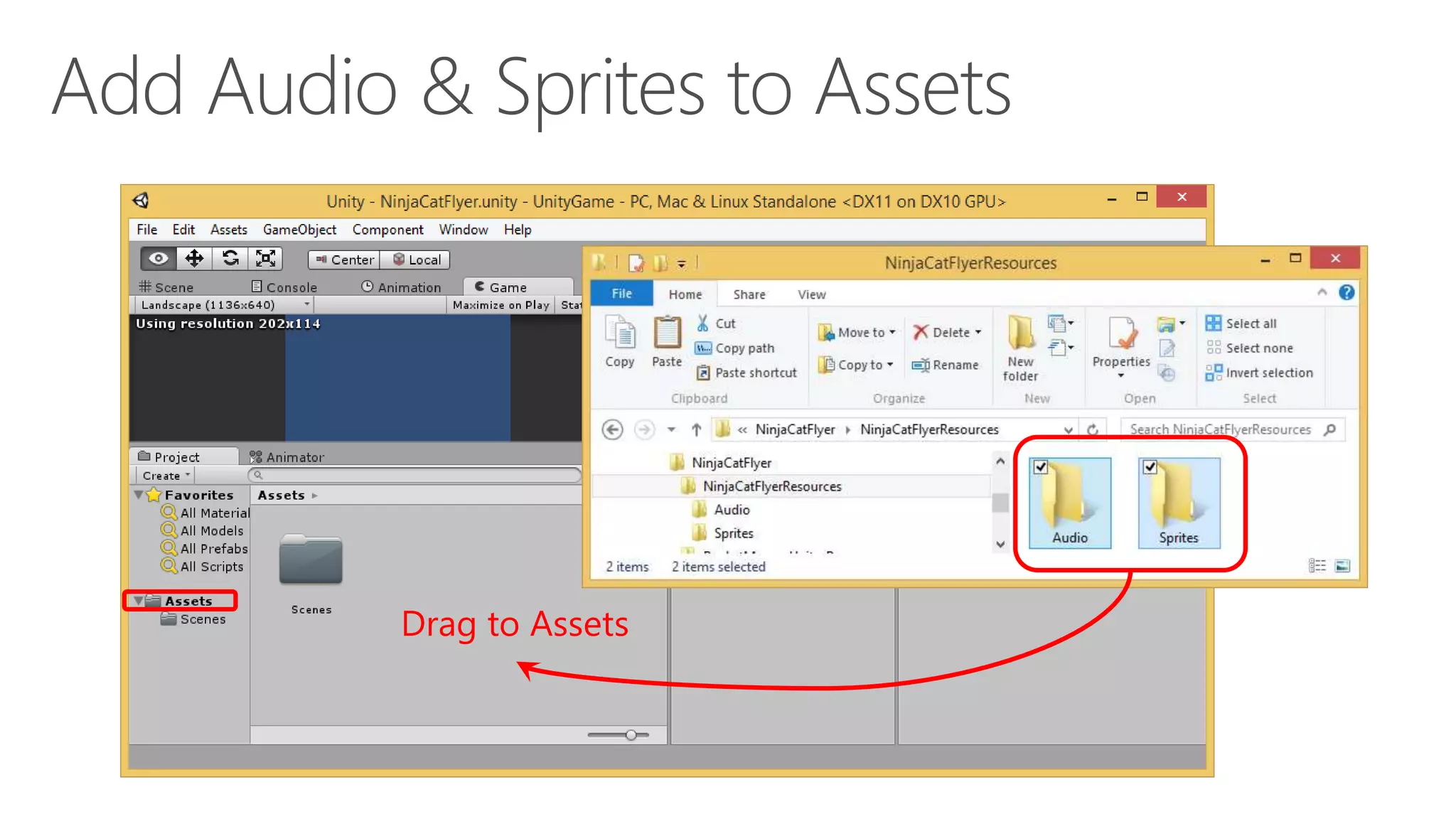Collapse the Assets folder tree arrow
The width and height of the screenshot is (1456, 819).
point(139,601)
